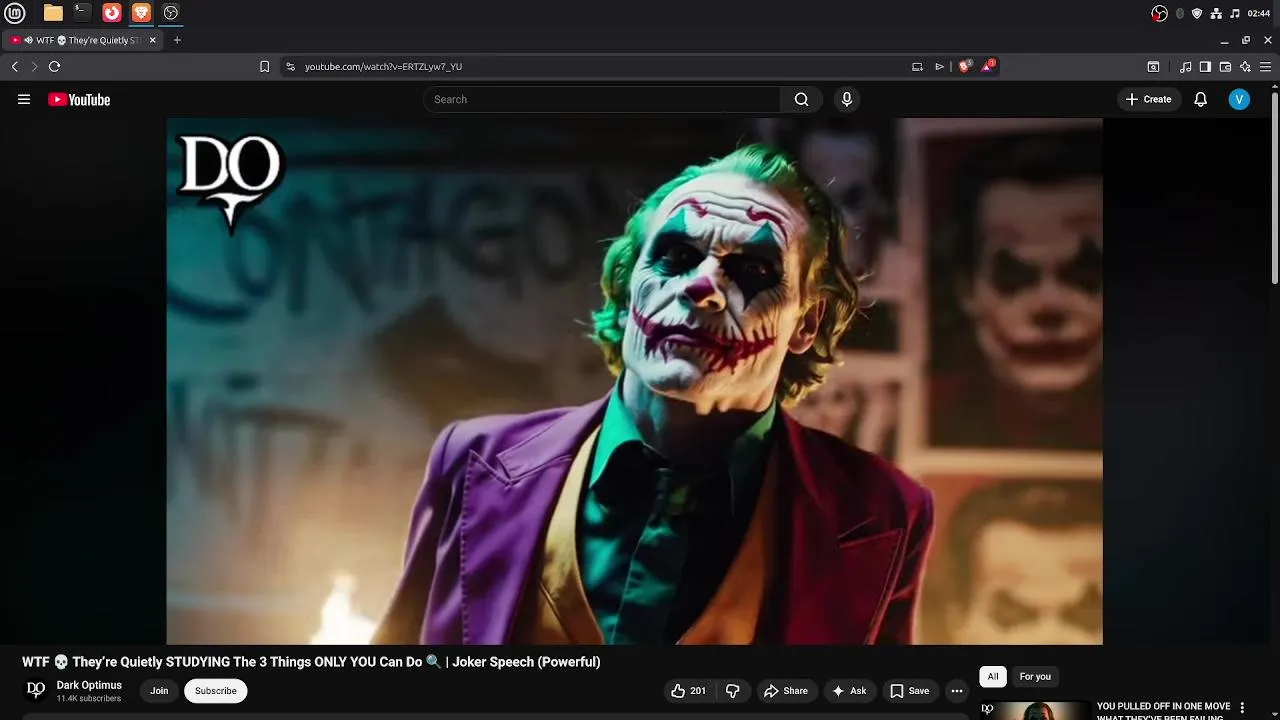Image resolution: width=1280 pixels, height=720 pixels.
Task: Open the file manager from the panel
Action: pos(53,13)
